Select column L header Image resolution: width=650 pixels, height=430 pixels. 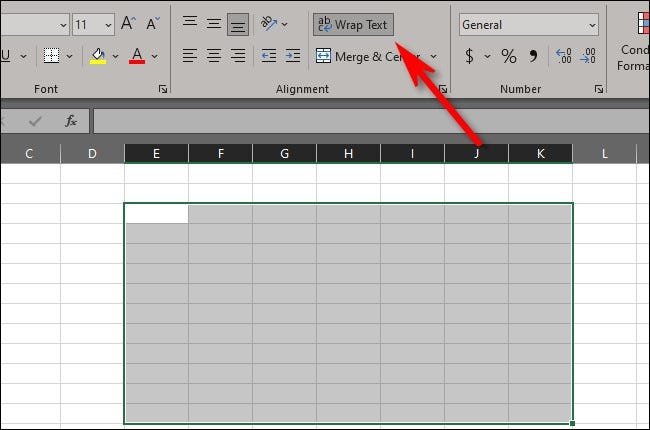click(x=604, y=153)
